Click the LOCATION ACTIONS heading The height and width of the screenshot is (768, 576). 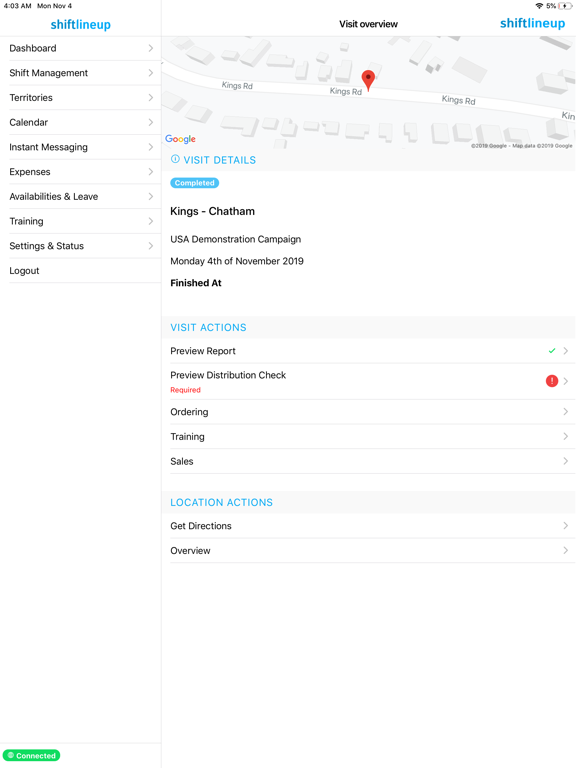point(221,502)
